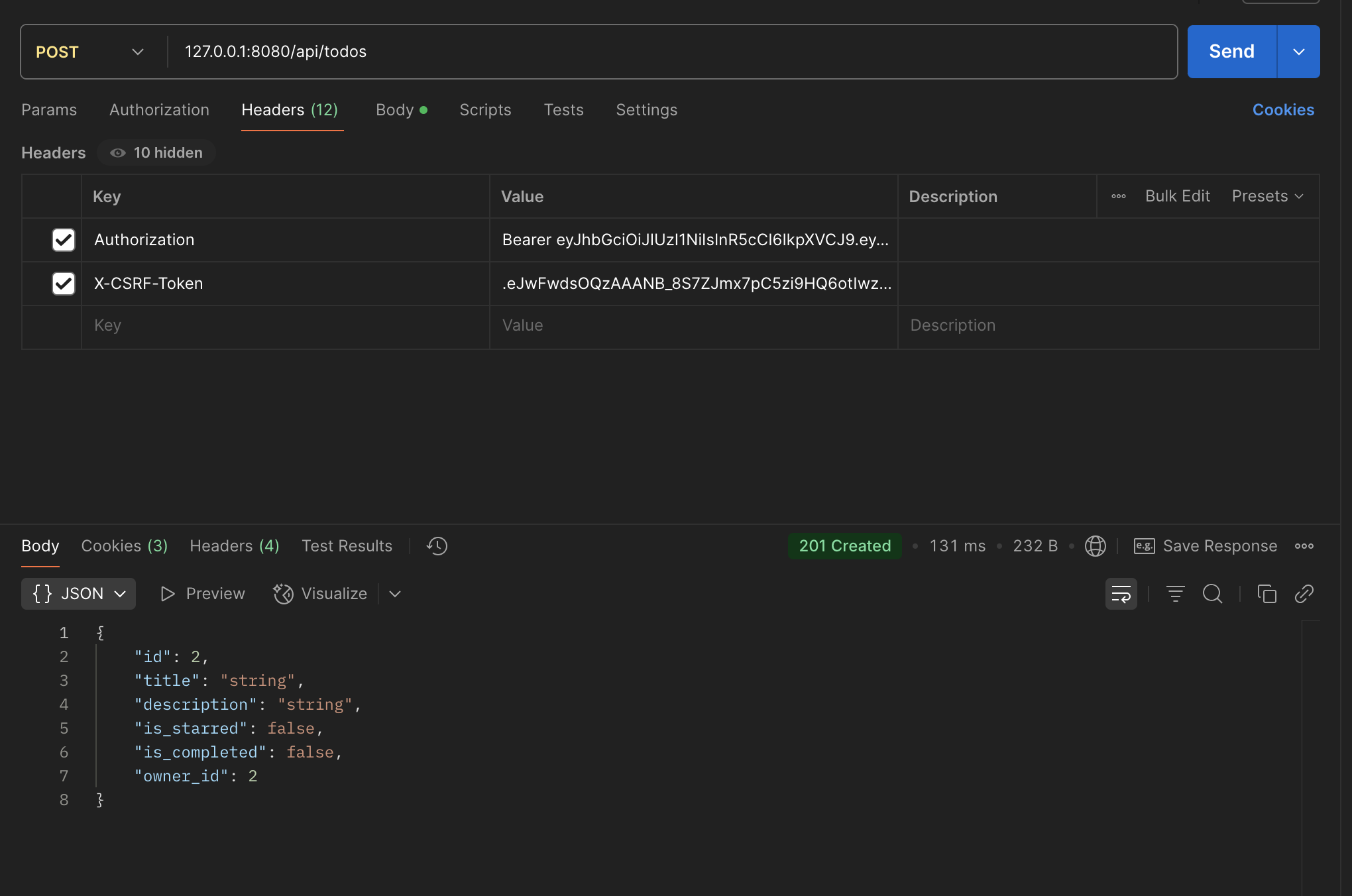The image size is (1352, 896).
Task: Show the 10 hidden headers
Action: [156, 153]
